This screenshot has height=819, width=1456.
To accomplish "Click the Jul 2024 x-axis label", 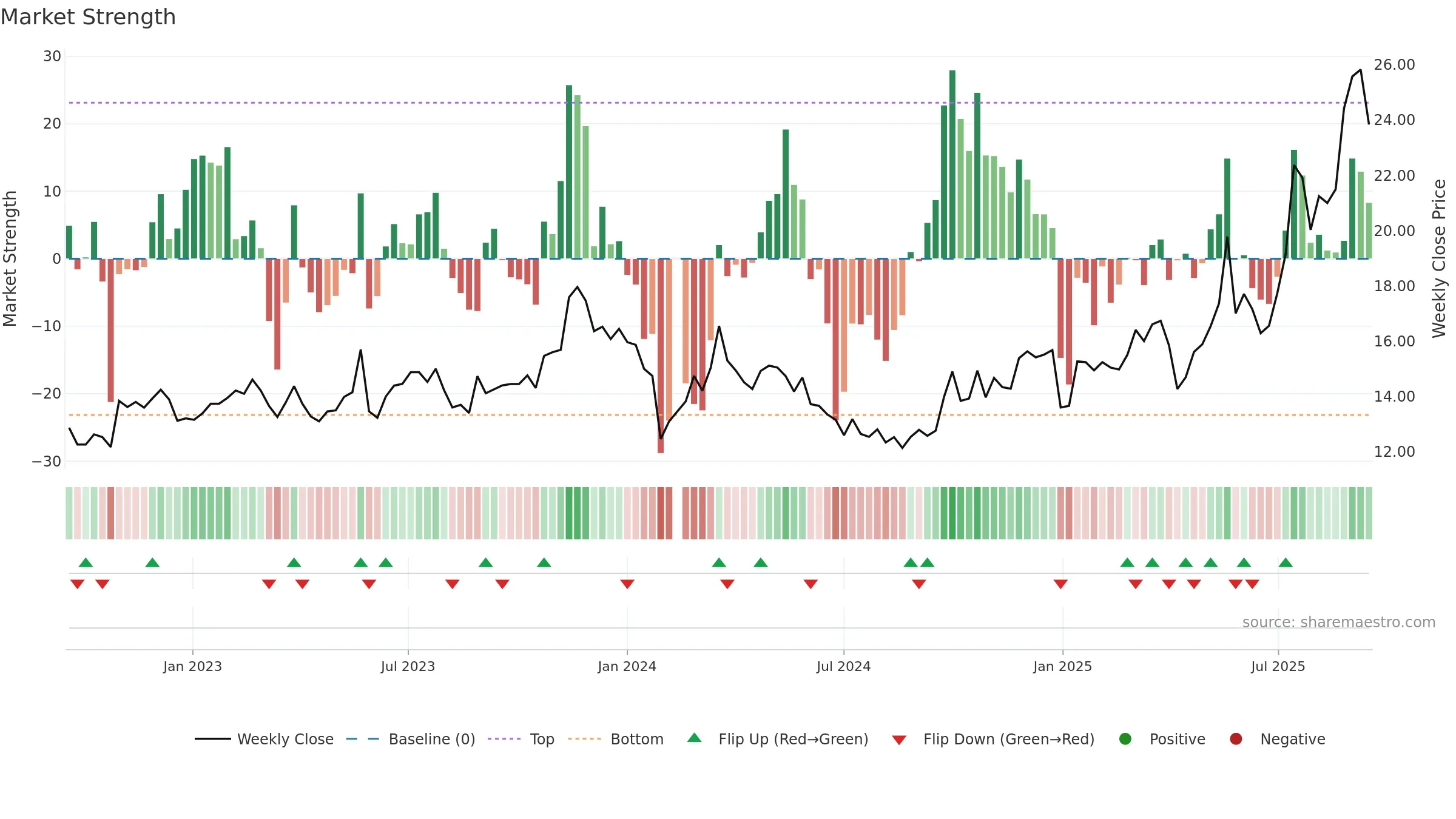I will pyautogui.click(x=843, y=666).
